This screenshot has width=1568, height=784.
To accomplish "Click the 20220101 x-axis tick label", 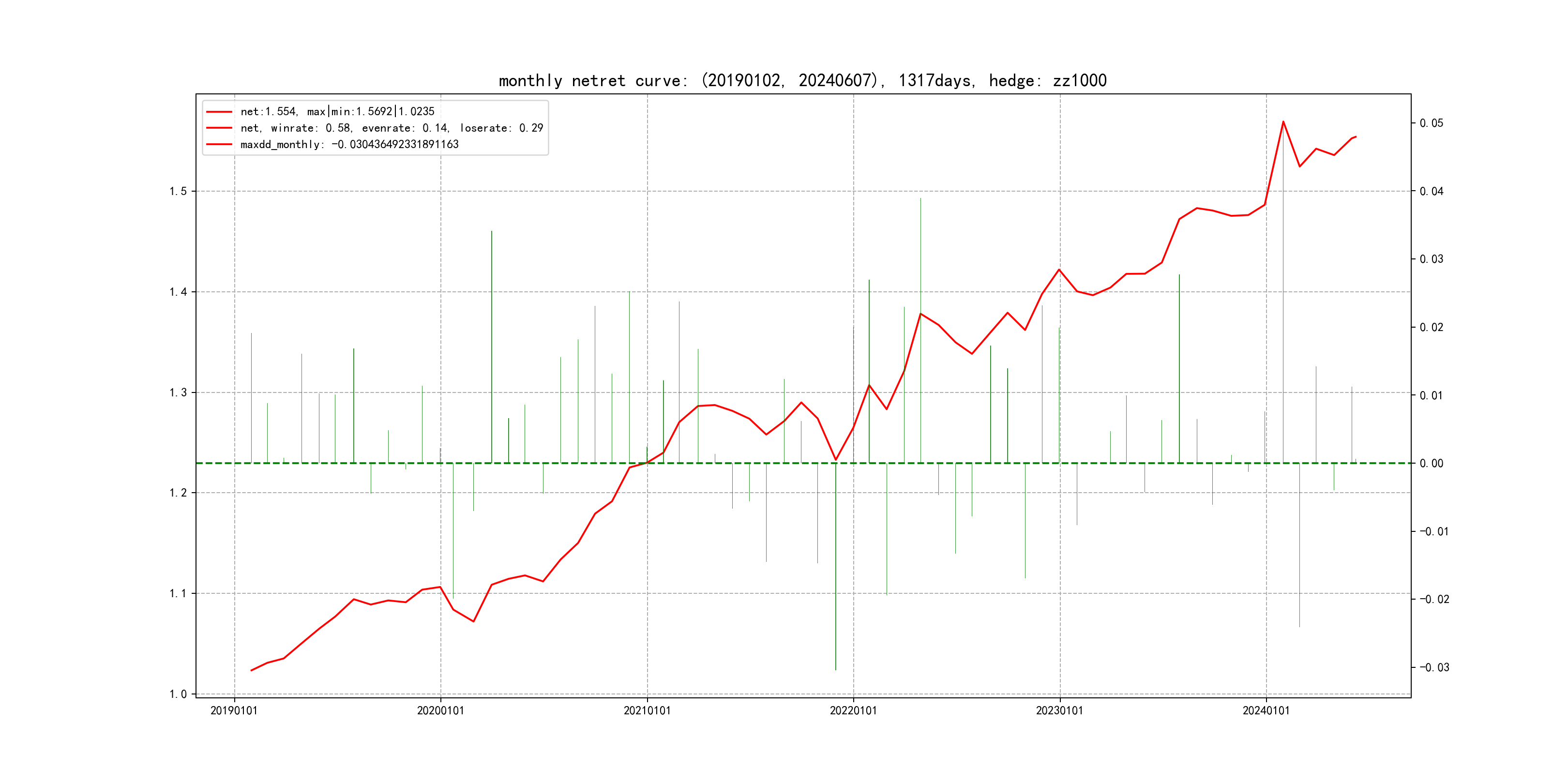I will [853, 711].
